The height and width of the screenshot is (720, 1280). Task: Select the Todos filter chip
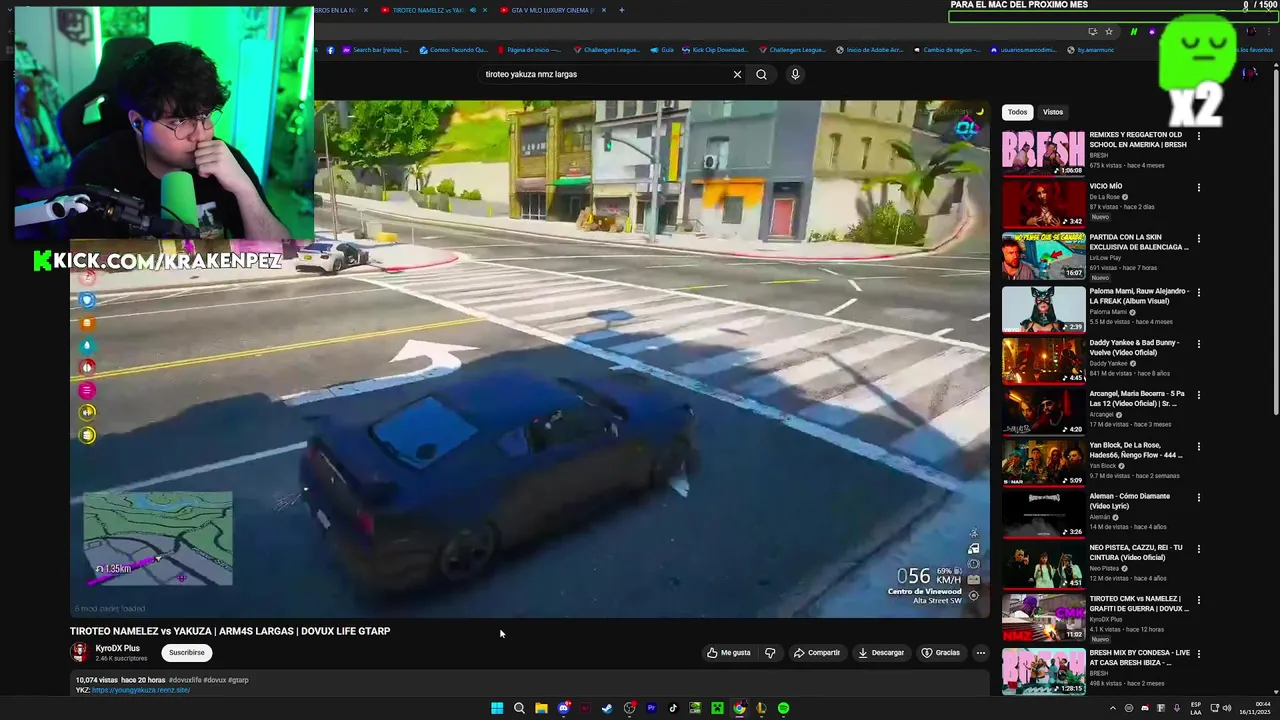pyautogui.click(x=1017, y=112)
